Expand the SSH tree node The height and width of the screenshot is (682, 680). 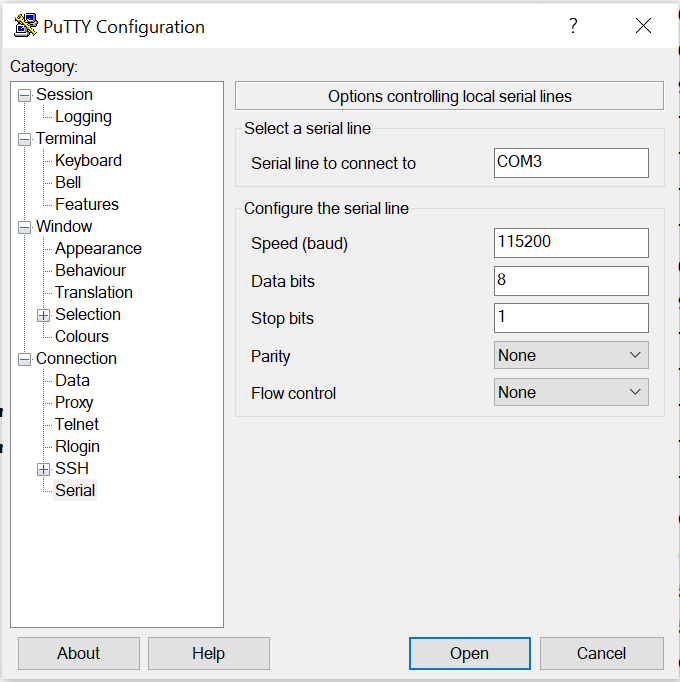point(43,469)
